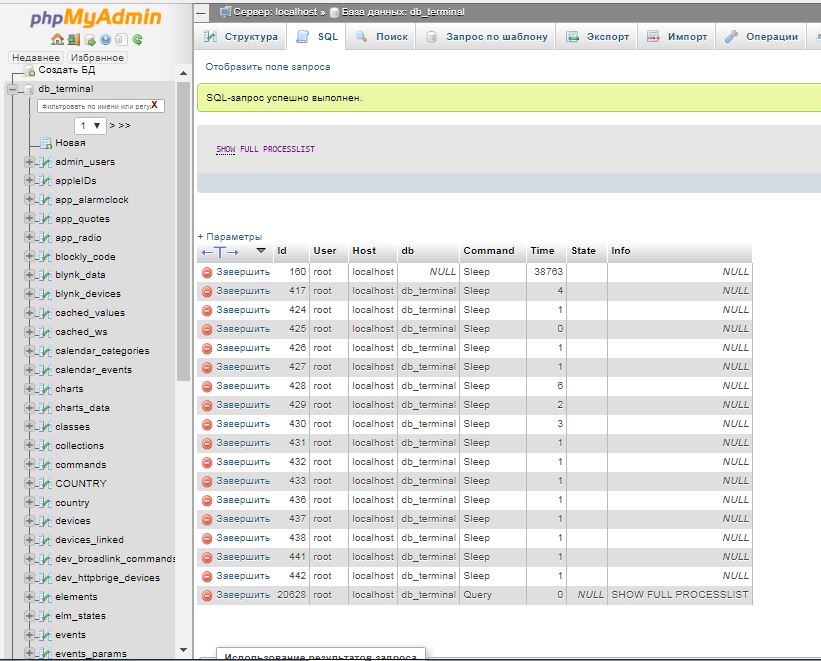
Task: Click the reload navigation panel icon
Action: pyautogui.click(x=137, y=40)
